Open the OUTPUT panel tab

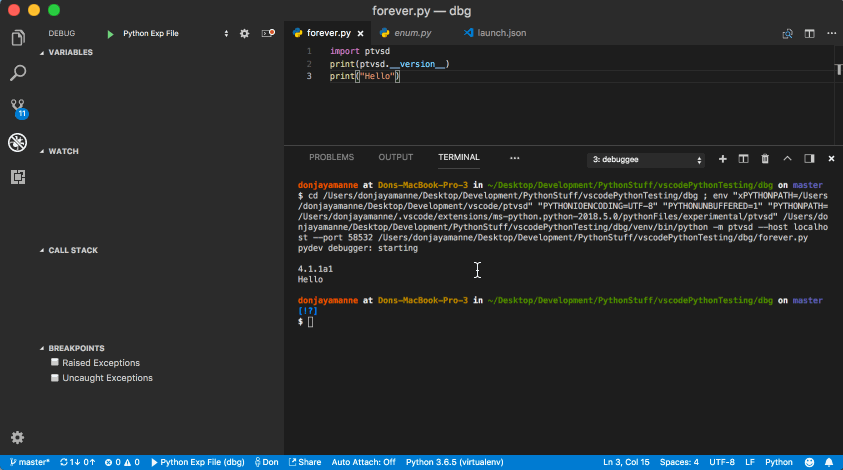396,158
